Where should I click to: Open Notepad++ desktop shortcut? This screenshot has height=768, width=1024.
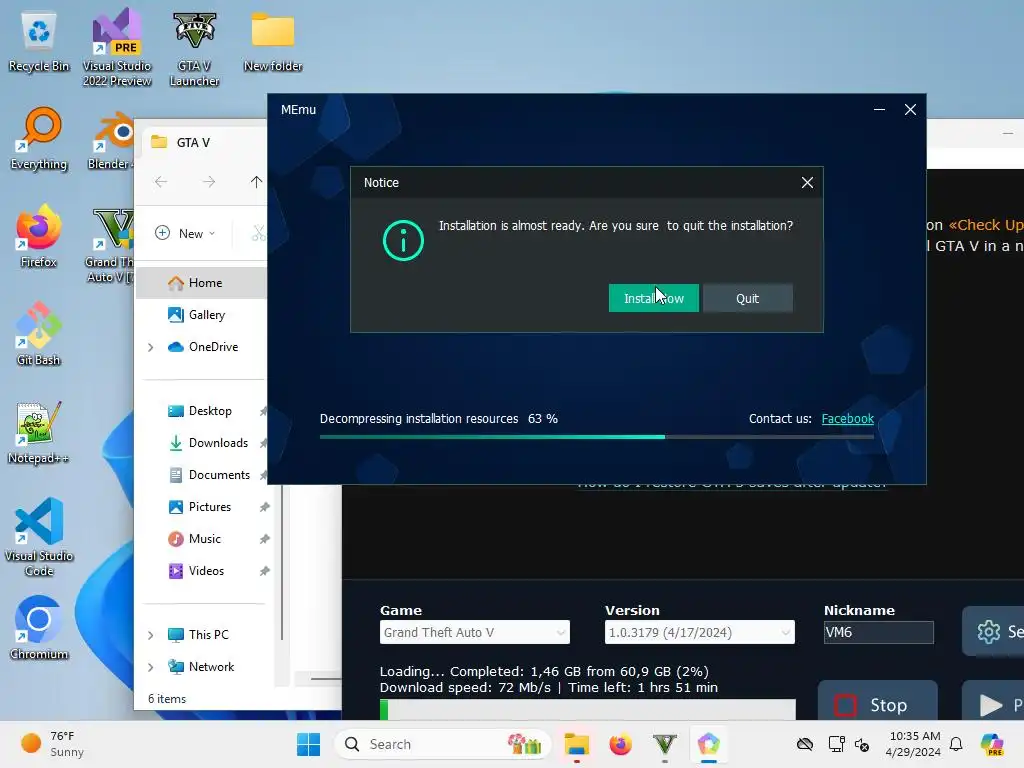coord(39,432)
